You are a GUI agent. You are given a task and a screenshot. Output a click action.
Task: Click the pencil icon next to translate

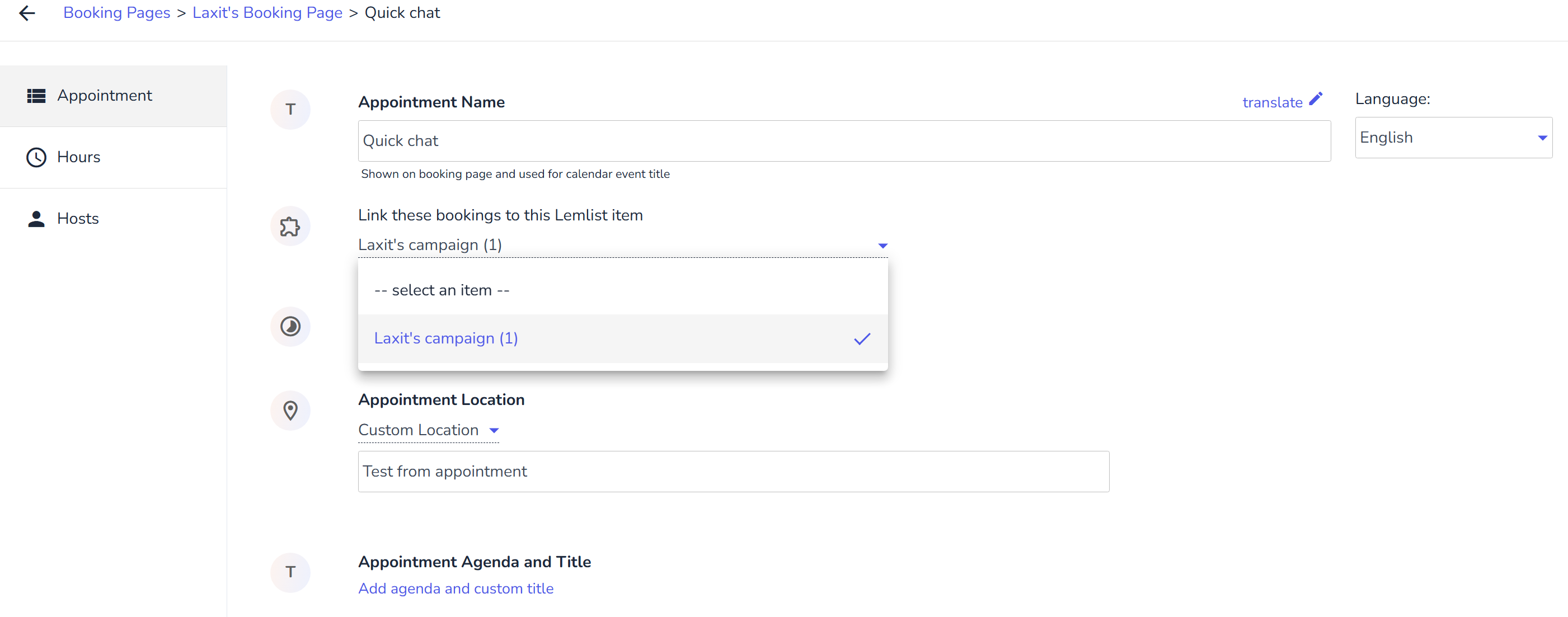[x=1316, y=99]
